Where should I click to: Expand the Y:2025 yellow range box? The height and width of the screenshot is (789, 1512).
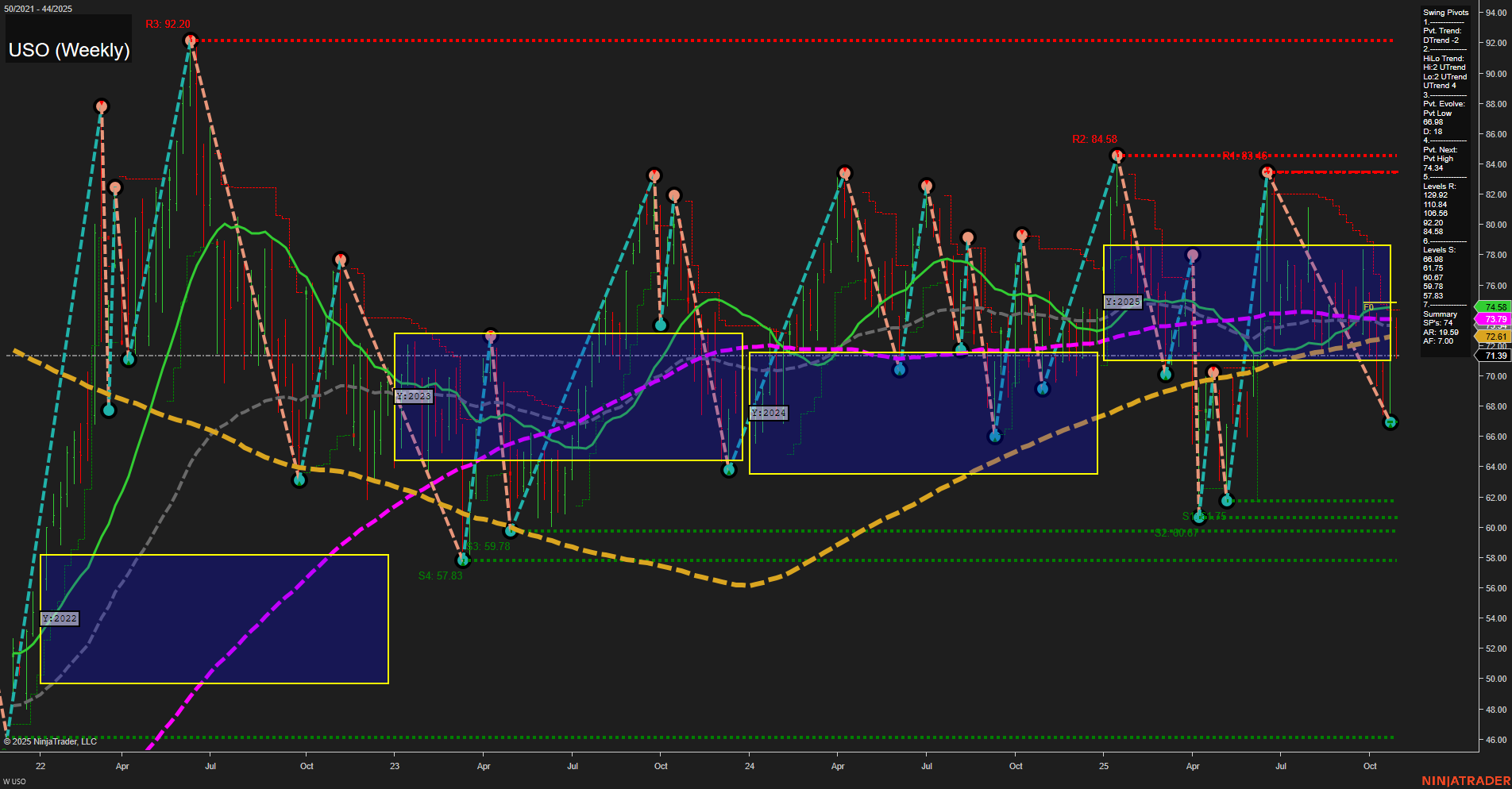[x=1124, y=302]
